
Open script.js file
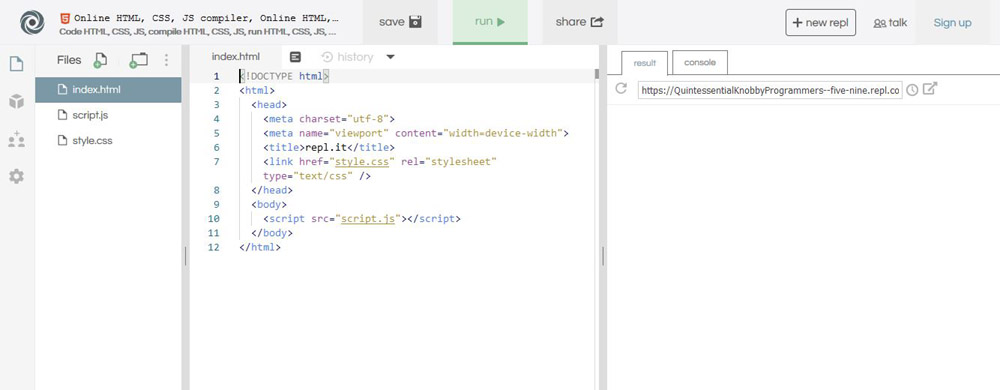click(108, 115)
